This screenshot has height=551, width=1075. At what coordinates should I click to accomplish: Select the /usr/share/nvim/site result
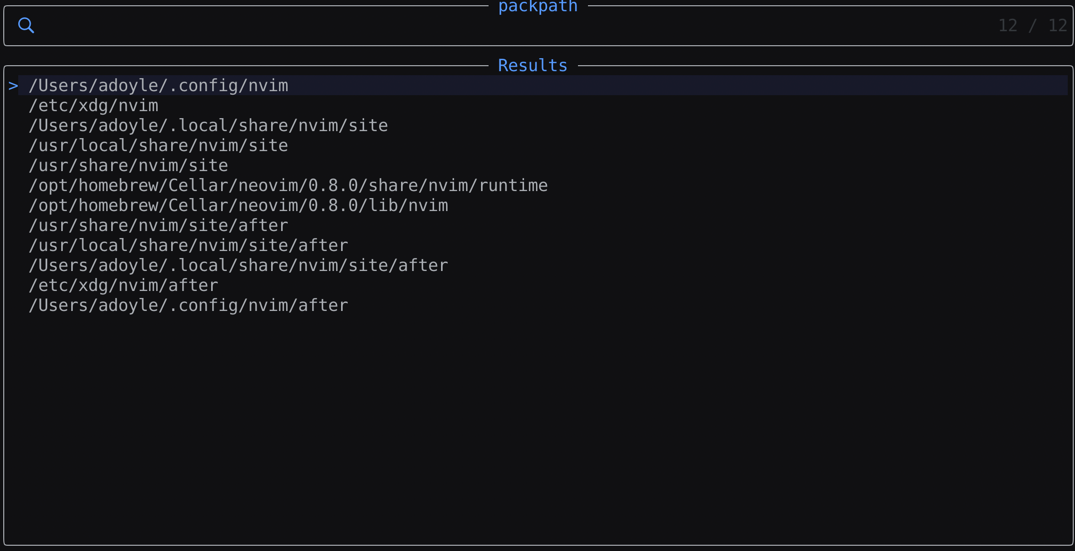coord(128,166)
